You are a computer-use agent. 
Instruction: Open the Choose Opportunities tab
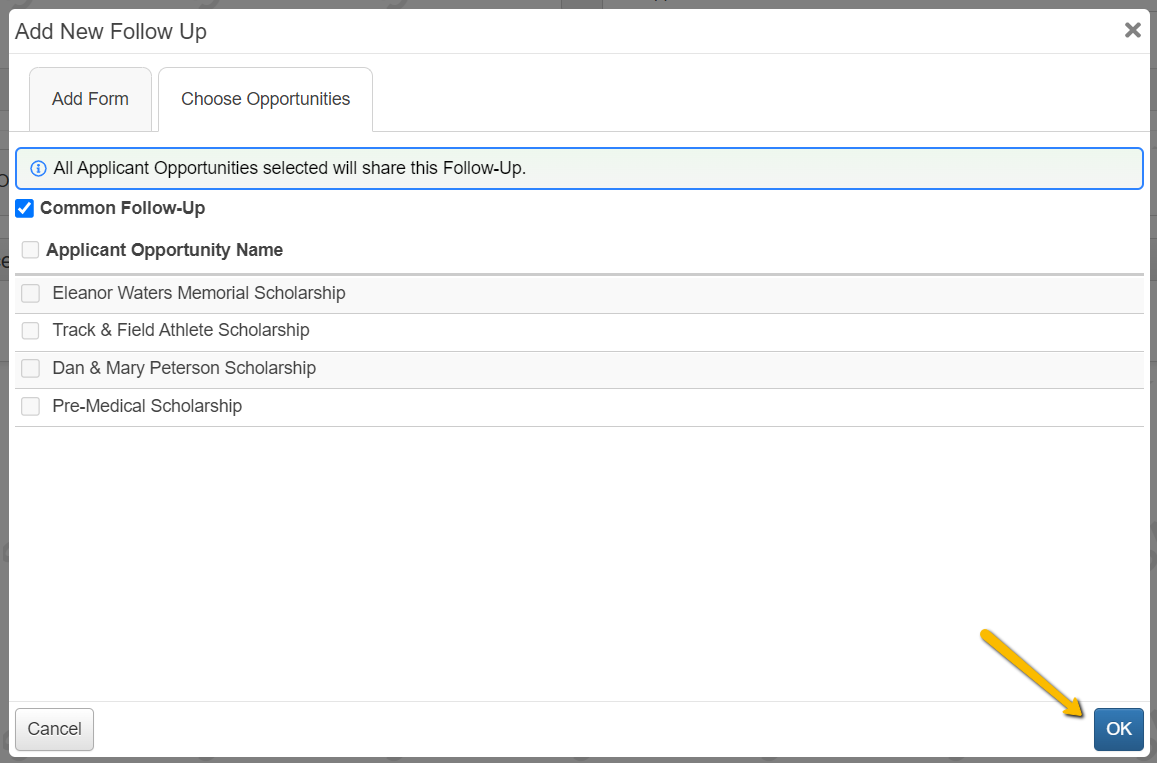[265, 99]
